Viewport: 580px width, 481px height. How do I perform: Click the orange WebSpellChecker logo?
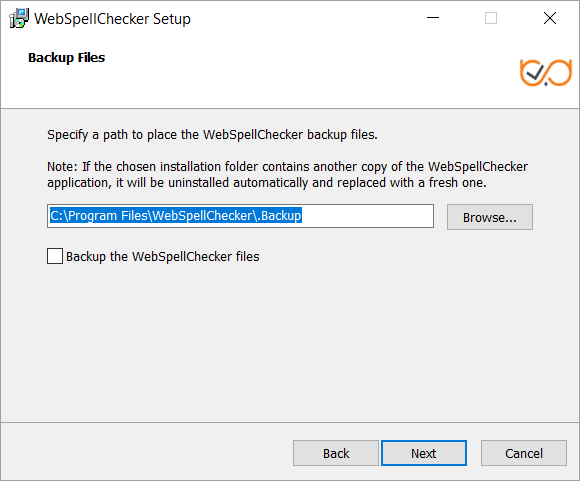pyautogui.click(x=546, y=73)
